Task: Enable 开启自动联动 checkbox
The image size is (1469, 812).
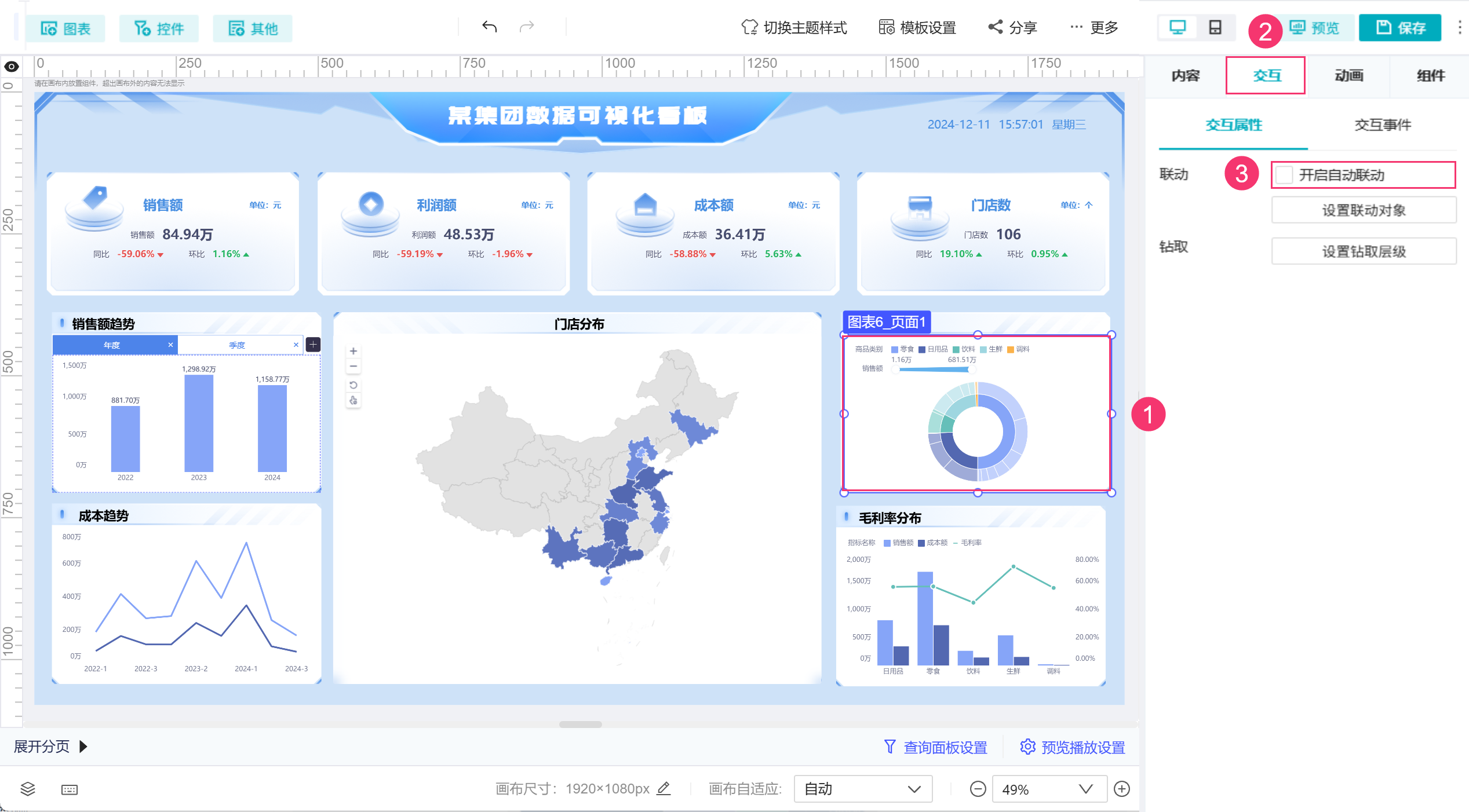Action: 1285,175
